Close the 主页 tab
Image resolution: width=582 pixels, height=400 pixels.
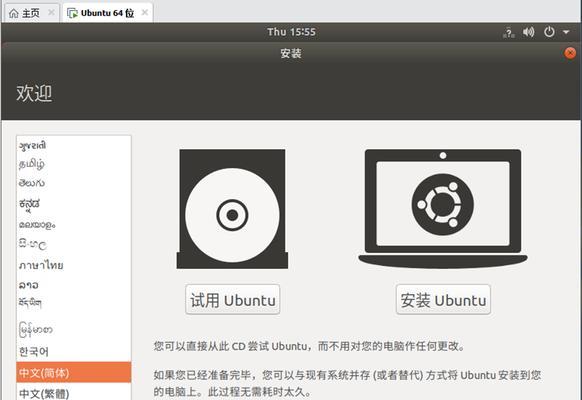click(52, 13)
